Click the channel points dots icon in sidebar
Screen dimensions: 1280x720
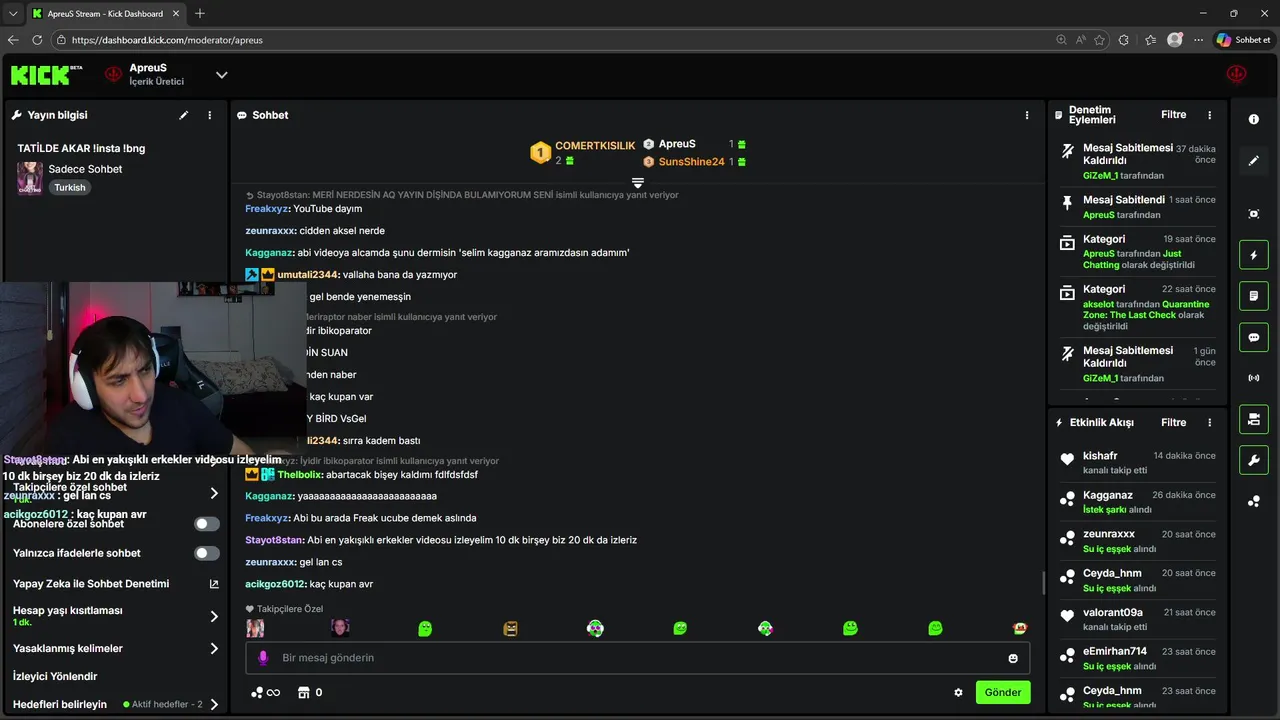(1254, 501)
